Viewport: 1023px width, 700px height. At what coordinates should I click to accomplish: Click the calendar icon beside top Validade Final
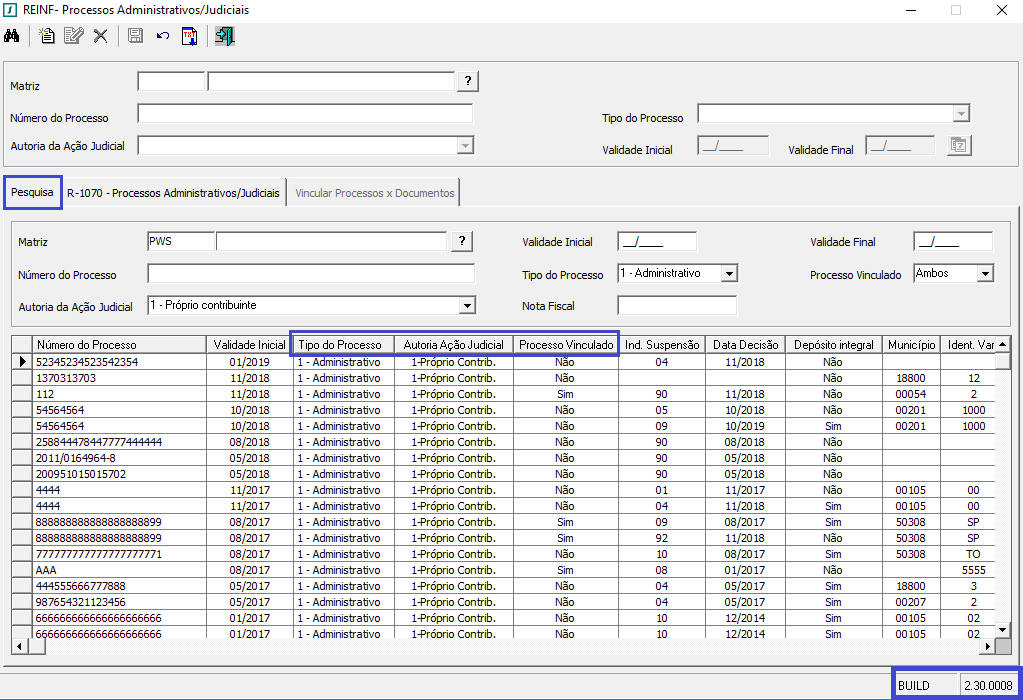pyautogui.click(x=958, y=146)
